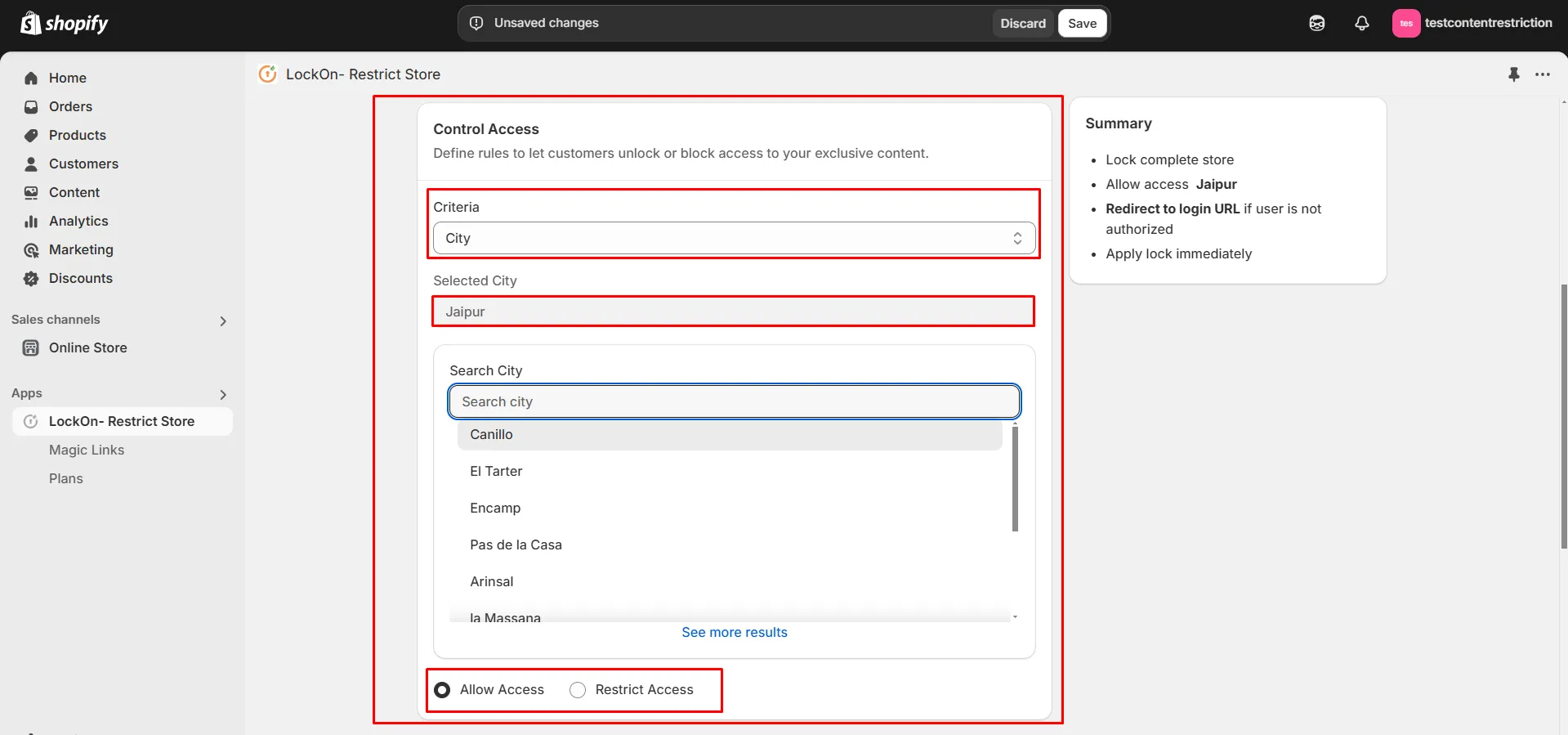Click the page vertical scrollbar
Image resolution: width=1568 pixels, height=735 pixels.
click(x=1563, y=416)
